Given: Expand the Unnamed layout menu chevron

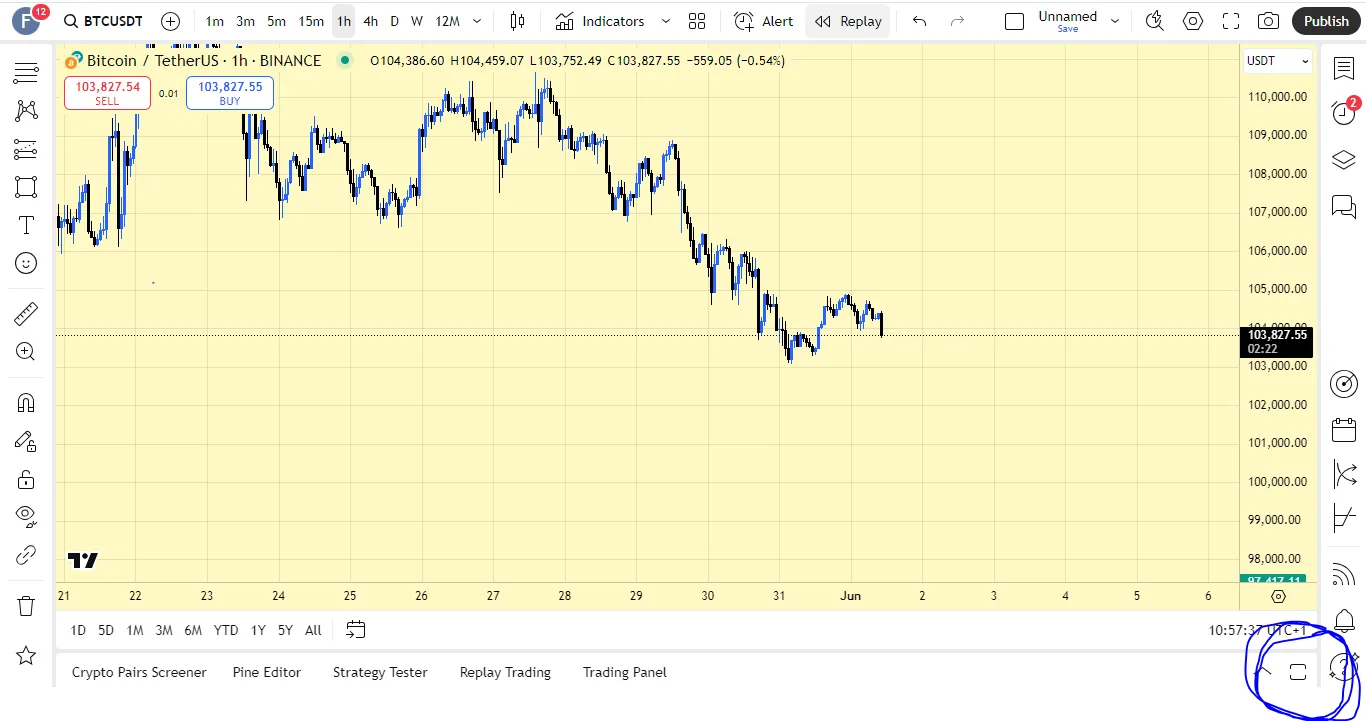Looking at the screenshot, I should 1115,21.
